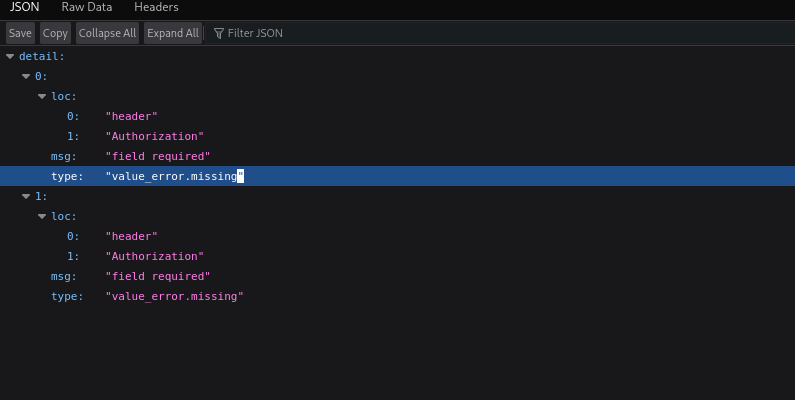Click Collapse All button

pos(107,33)
